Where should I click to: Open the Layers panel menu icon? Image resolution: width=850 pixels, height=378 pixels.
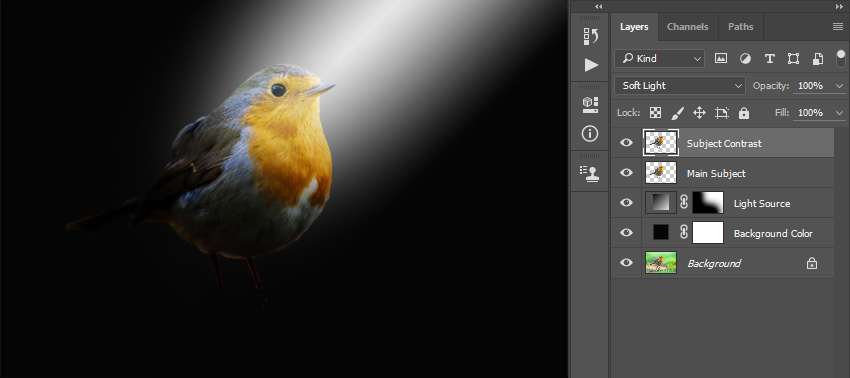(x=838, y=27)
